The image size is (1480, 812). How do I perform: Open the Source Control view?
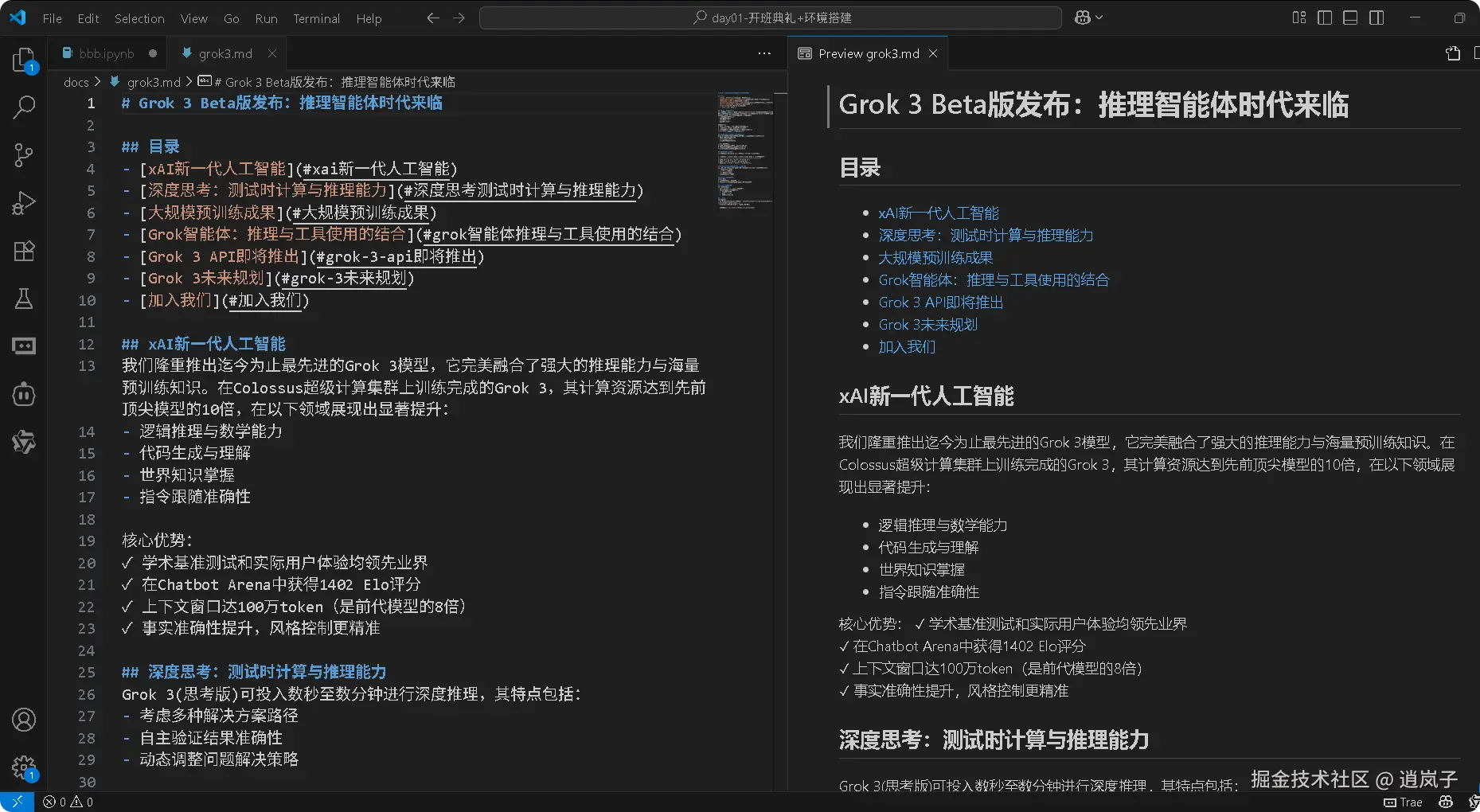[24, 155]
